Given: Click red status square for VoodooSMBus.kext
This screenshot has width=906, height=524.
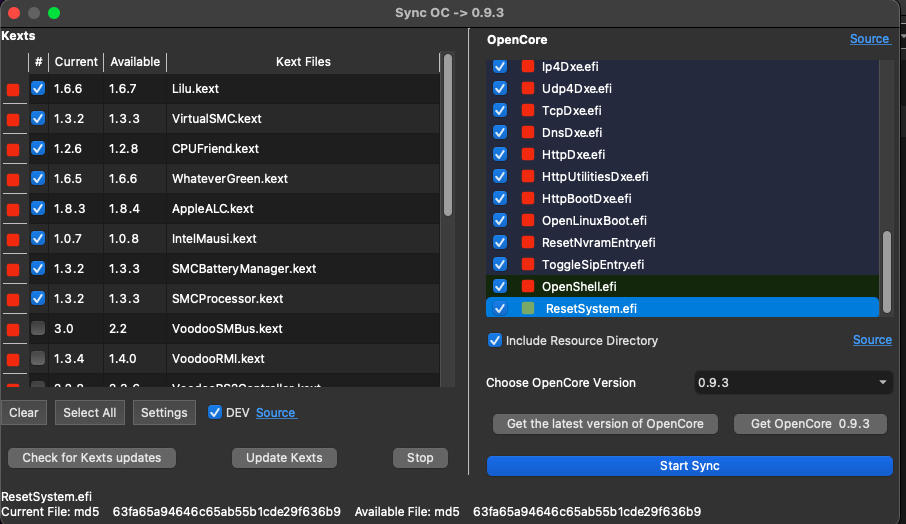Looking at the screenshot, I should point(13,330).
